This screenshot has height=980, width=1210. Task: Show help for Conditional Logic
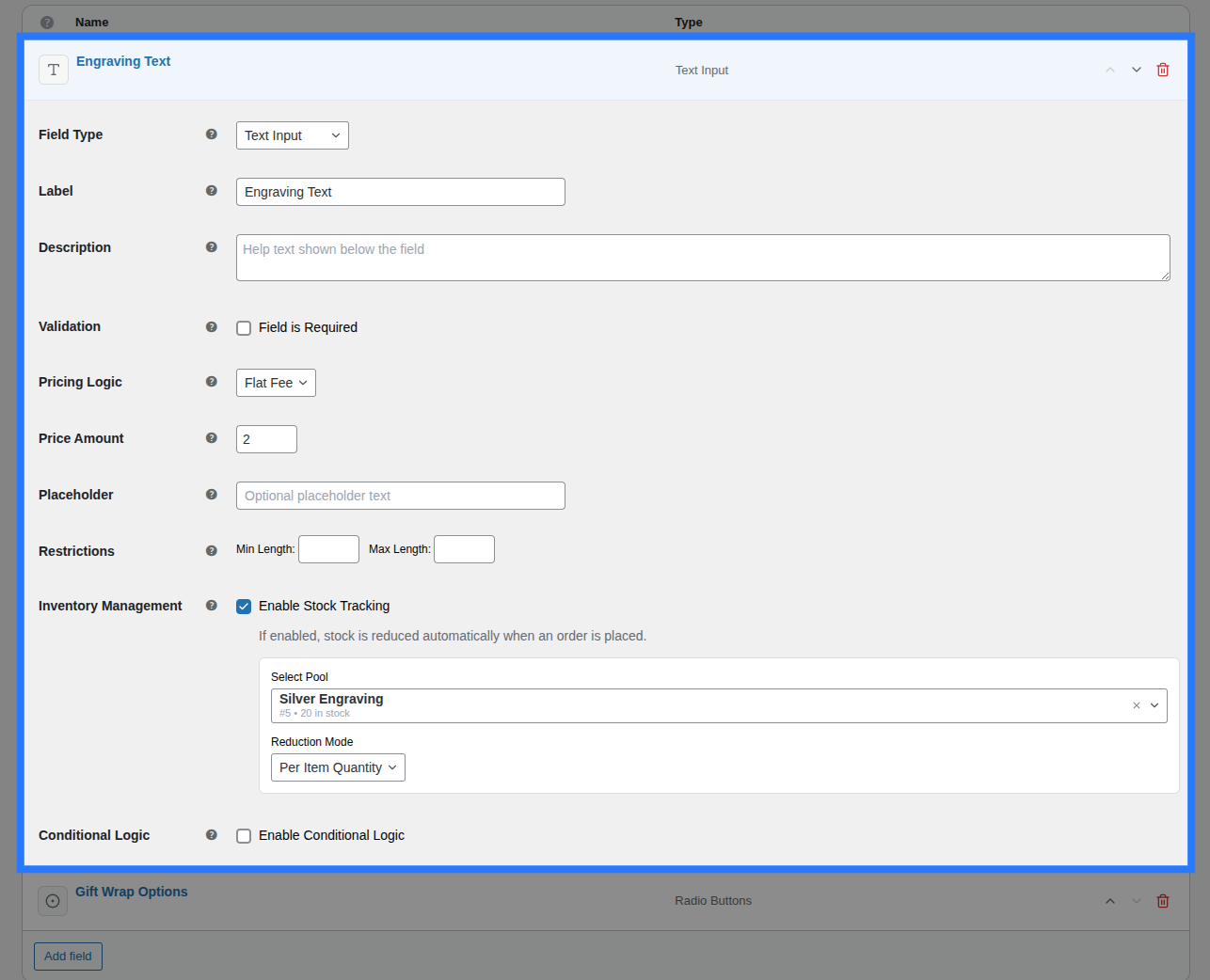212,835
